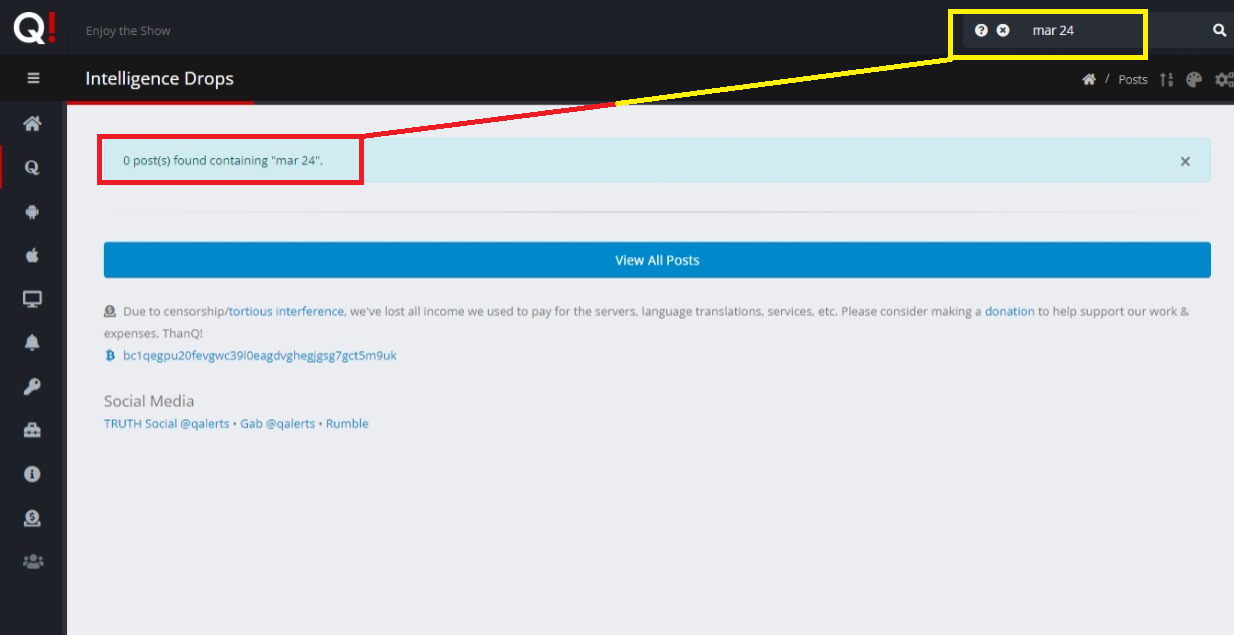Click the 'Posts' breadcrumb
Screen dimensions: 1234x635
point(1133,79)
